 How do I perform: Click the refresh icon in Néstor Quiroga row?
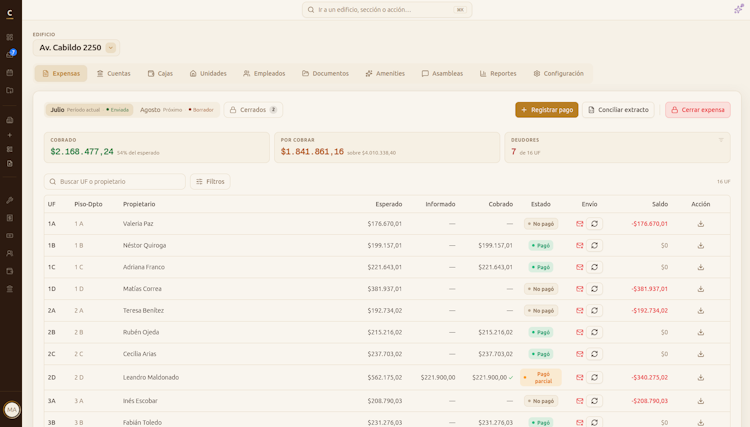pyautogui.click(x=595, y=245)
